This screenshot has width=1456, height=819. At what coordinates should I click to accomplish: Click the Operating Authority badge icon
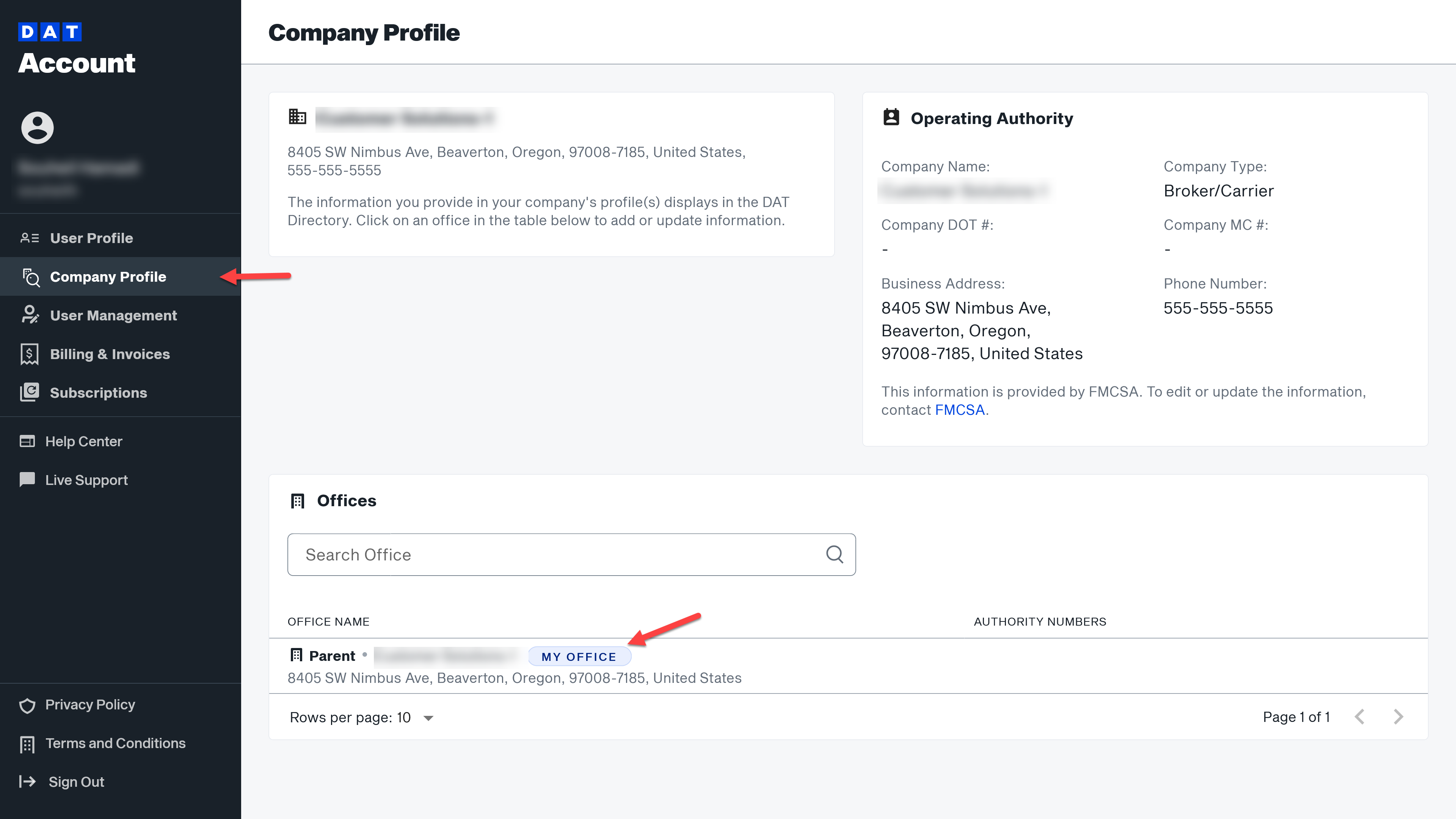(891, 117)
